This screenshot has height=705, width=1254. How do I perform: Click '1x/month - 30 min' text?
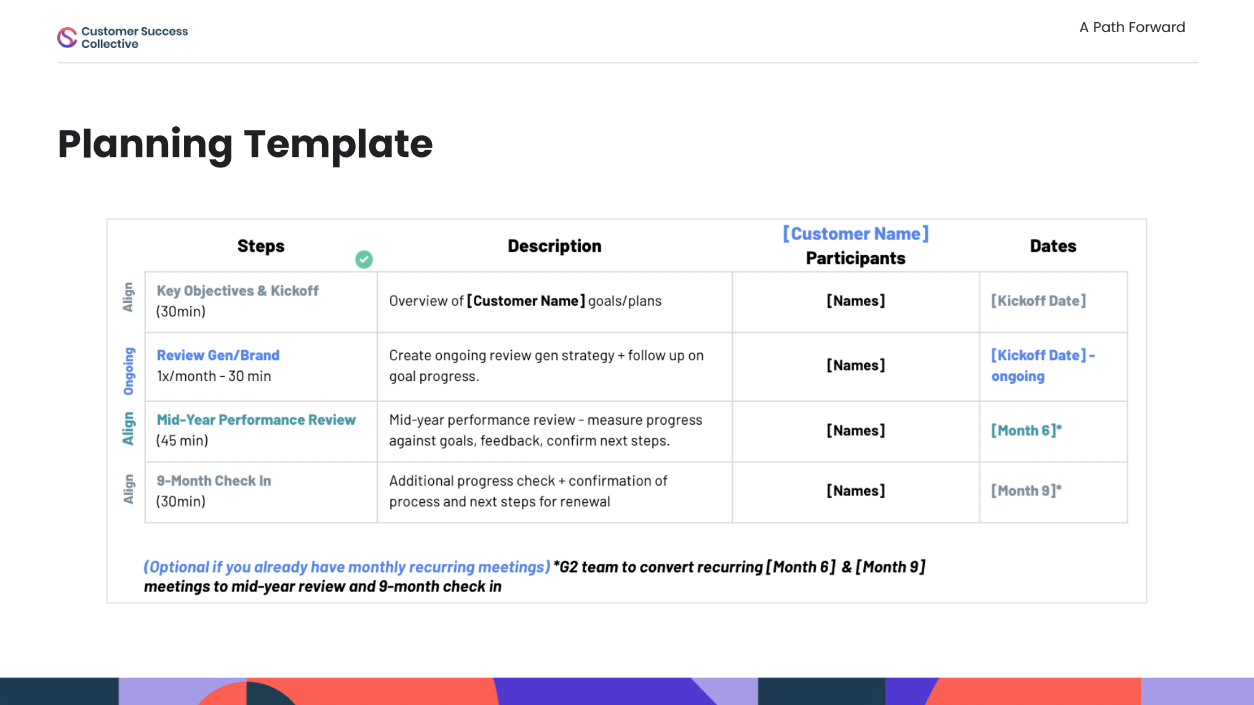coord(214,376)
